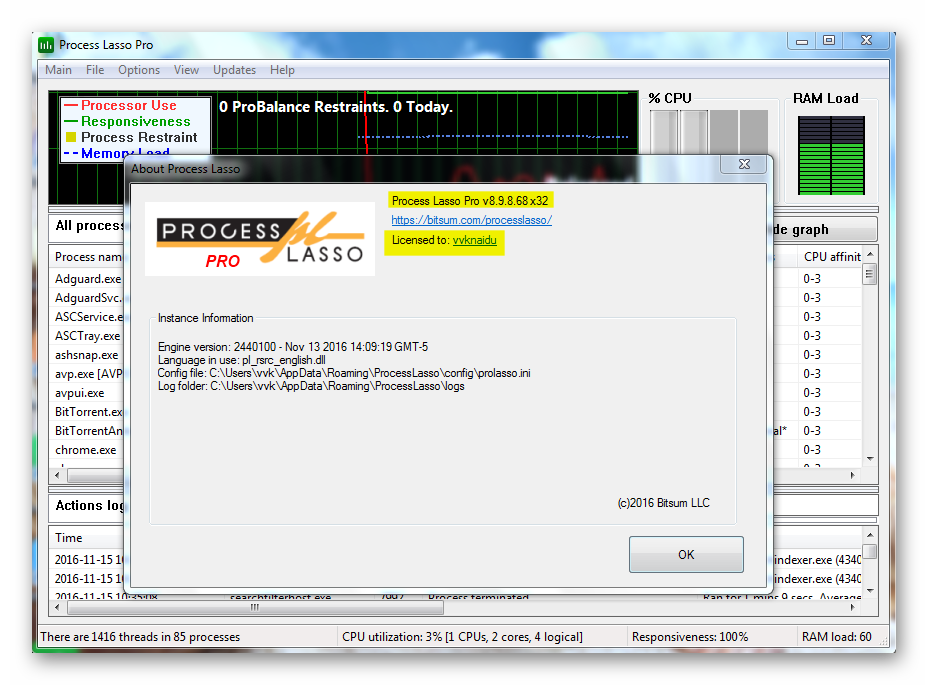
Task: Click the hide graph button
Action: tap(824, 230)
